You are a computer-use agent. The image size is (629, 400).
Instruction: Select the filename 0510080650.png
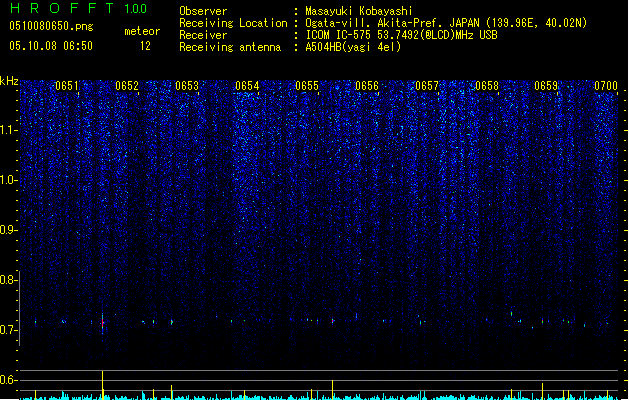tap(51, 26)
